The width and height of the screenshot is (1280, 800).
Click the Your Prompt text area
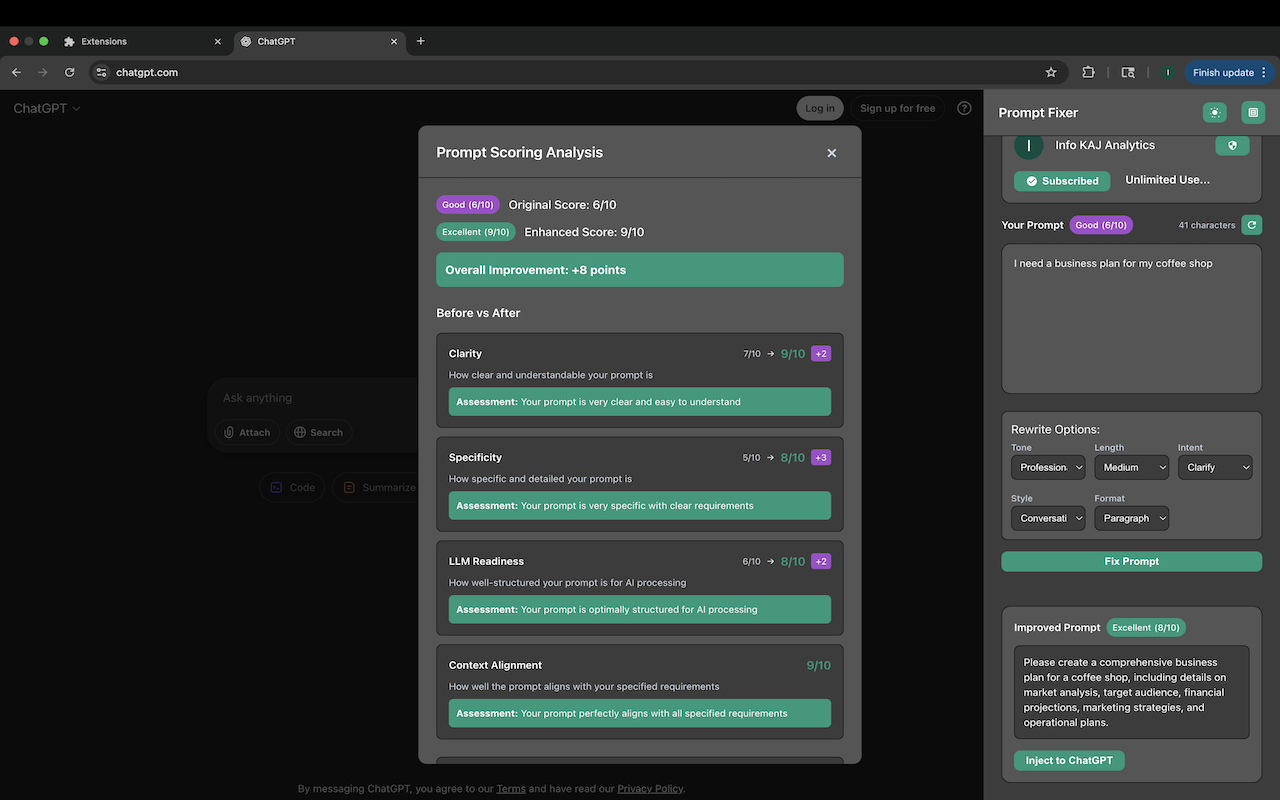1131,319
